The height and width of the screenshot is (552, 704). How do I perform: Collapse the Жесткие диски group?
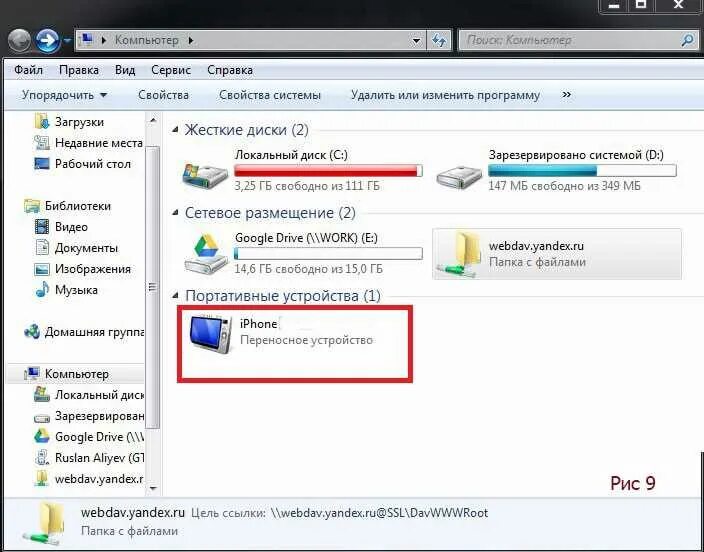pos(175,130)
